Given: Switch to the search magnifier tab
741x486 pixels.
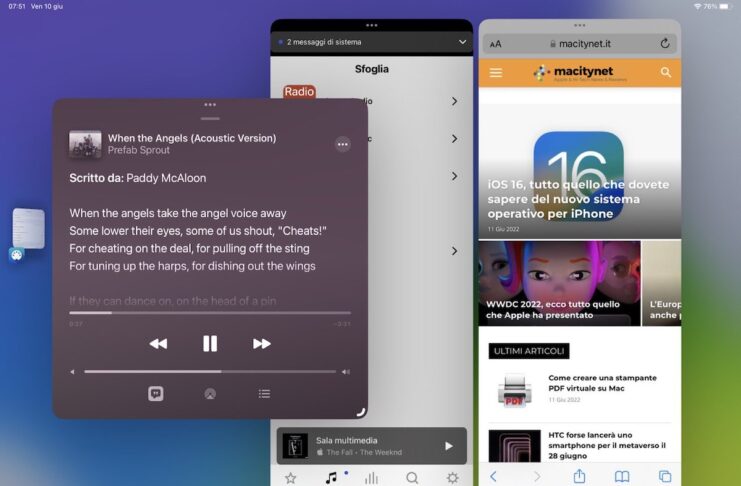Looking at the screenshot, I should click(x=412, y=478).
